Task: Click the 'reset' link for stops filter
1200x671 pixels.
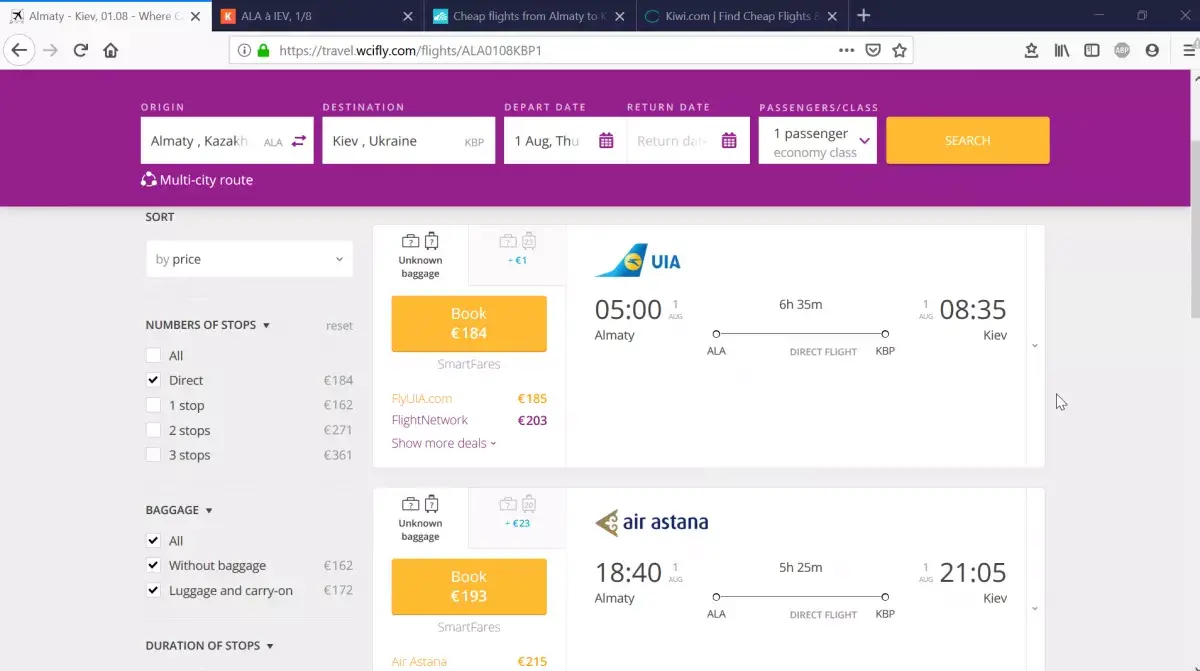Action: point(339,326)
